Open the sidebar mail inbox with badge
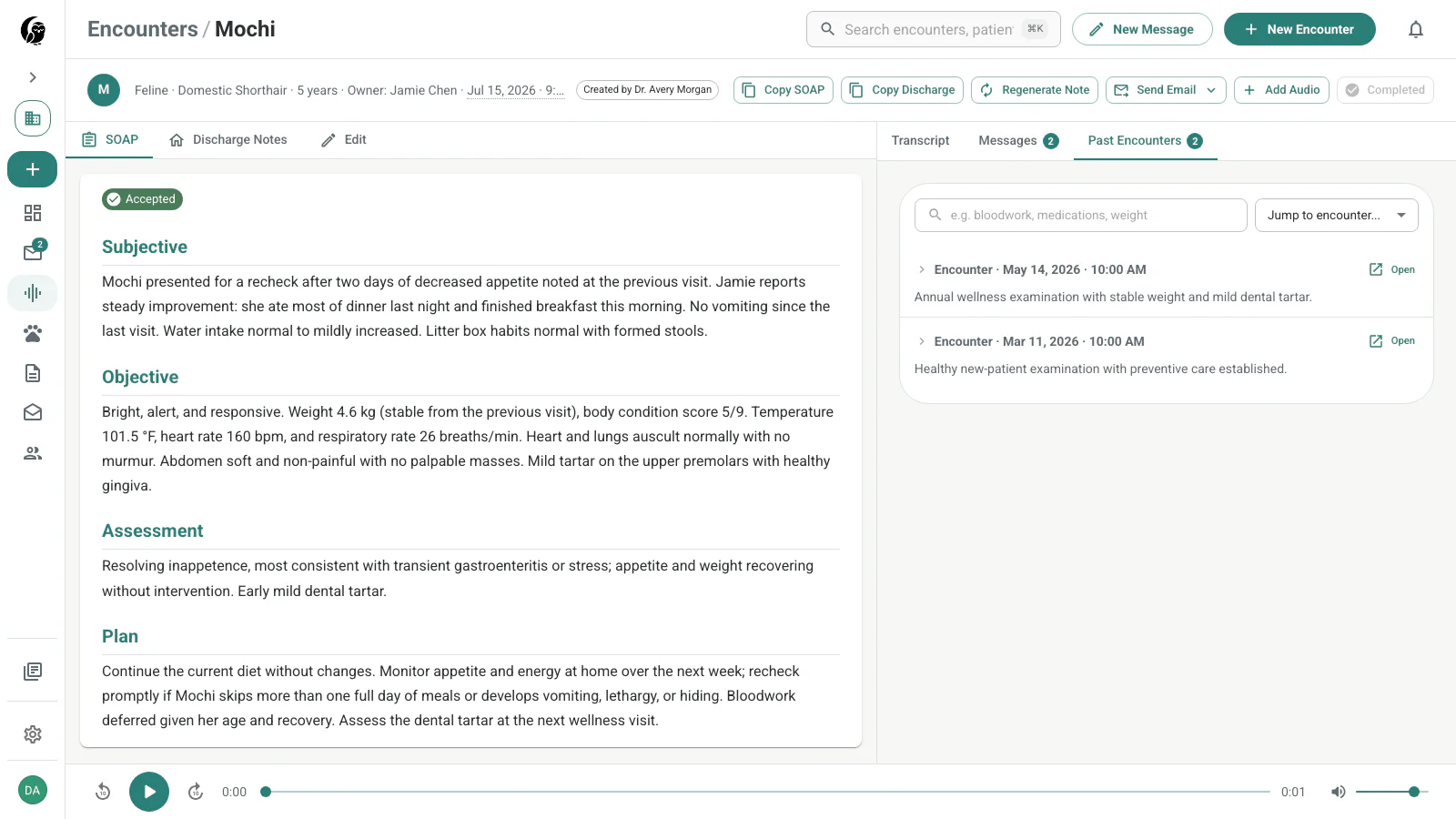 coord(33,252)
